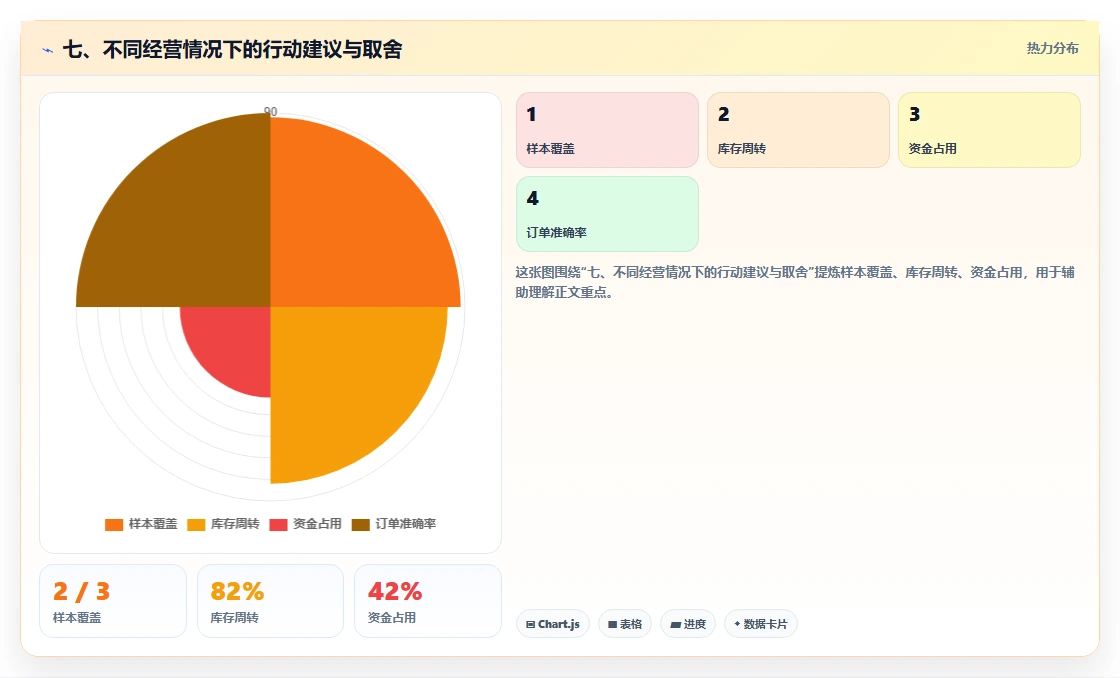1120x678 pixels.
Task: Select card 1 样本覆盖
Action: point(607,130)
